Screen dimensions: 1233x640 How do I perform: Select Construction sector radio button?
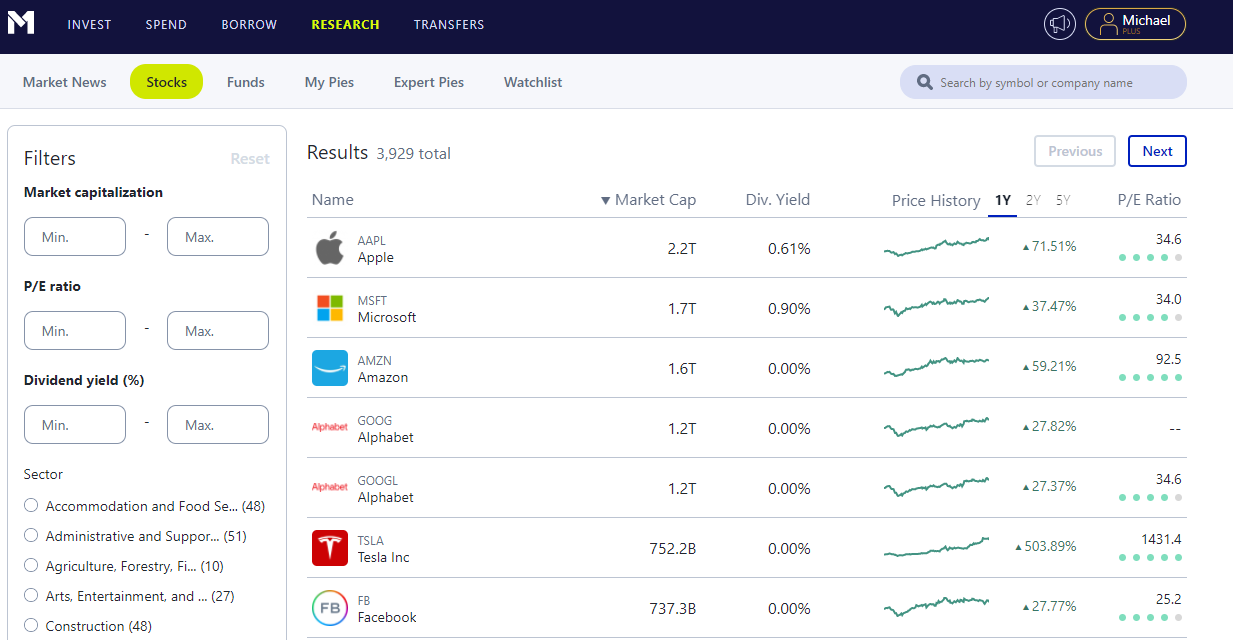pyautogui.click(x=31, y=625)
